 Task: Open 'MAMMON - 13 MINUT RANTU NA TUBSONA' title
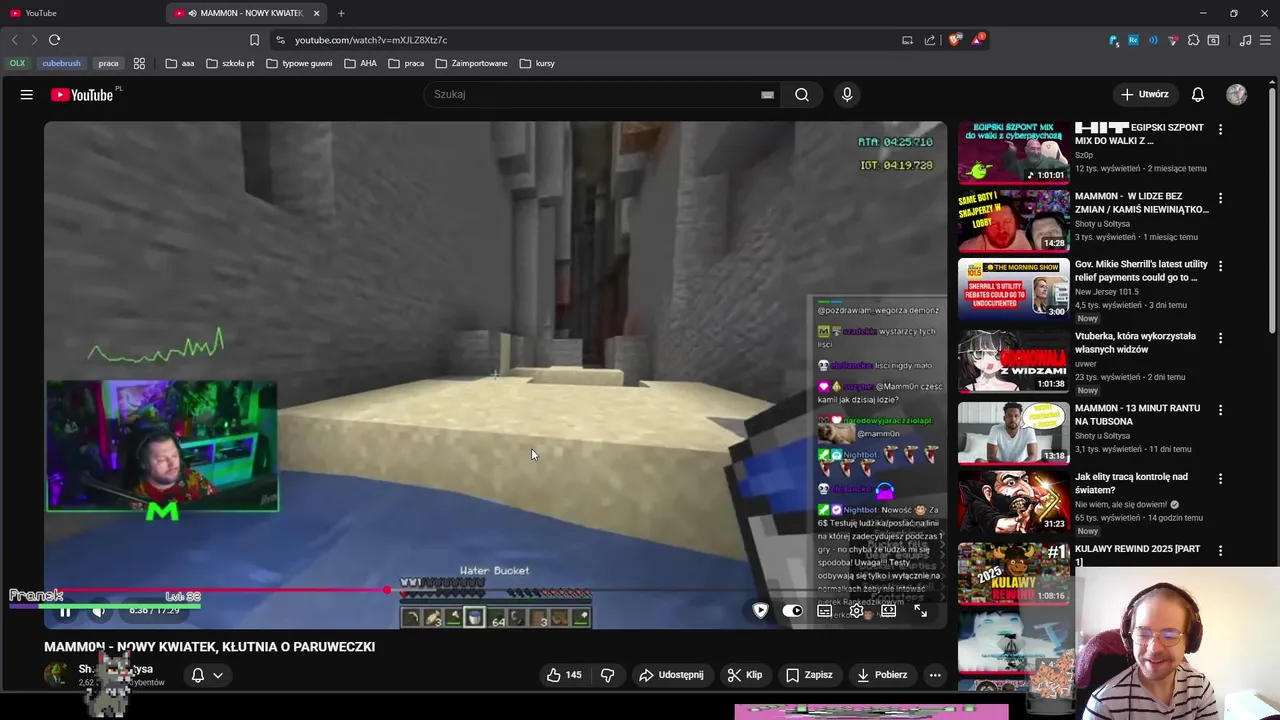point(1138,415)
